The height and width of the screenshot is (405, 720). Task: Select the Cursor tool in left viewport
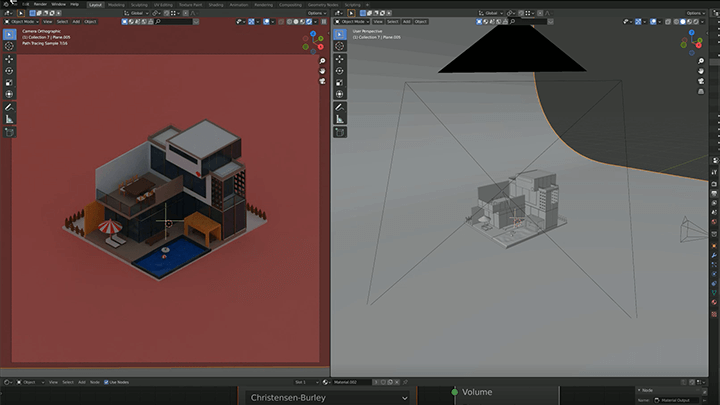(x=9, y=46)
